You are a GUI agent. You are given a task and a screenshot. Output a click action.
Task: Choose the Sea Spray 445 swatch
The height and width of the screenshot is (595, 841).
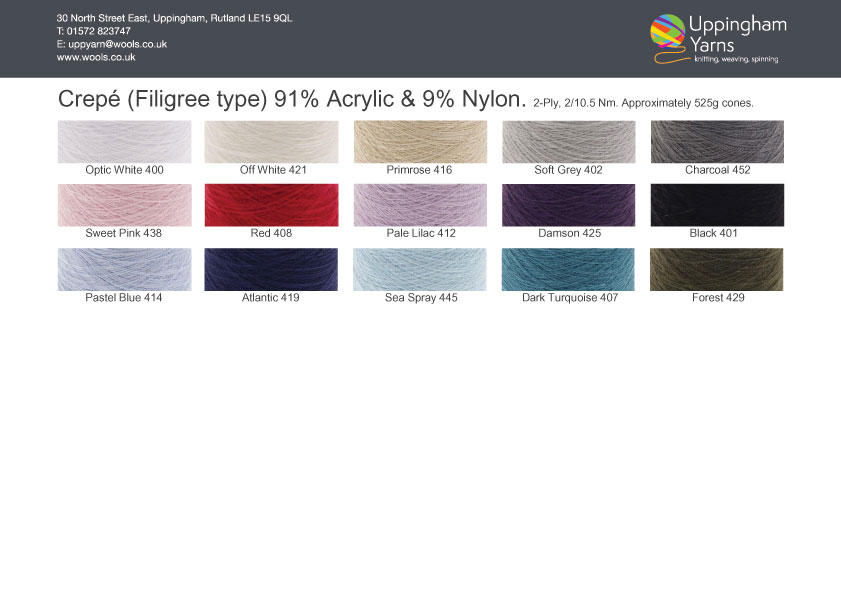point(420,269)
